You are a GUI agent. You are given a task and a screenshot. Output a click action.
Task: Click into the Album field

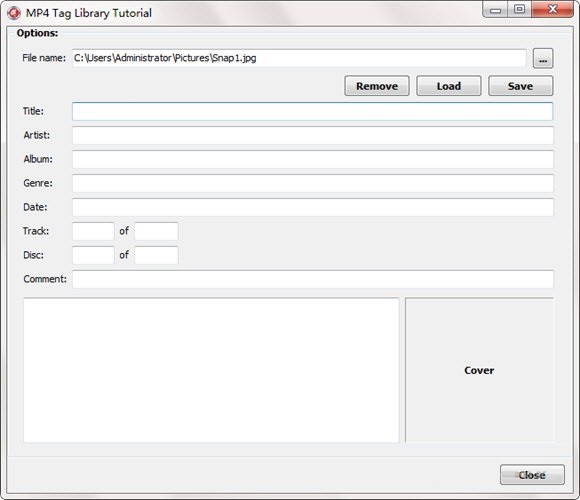[313, 159]
